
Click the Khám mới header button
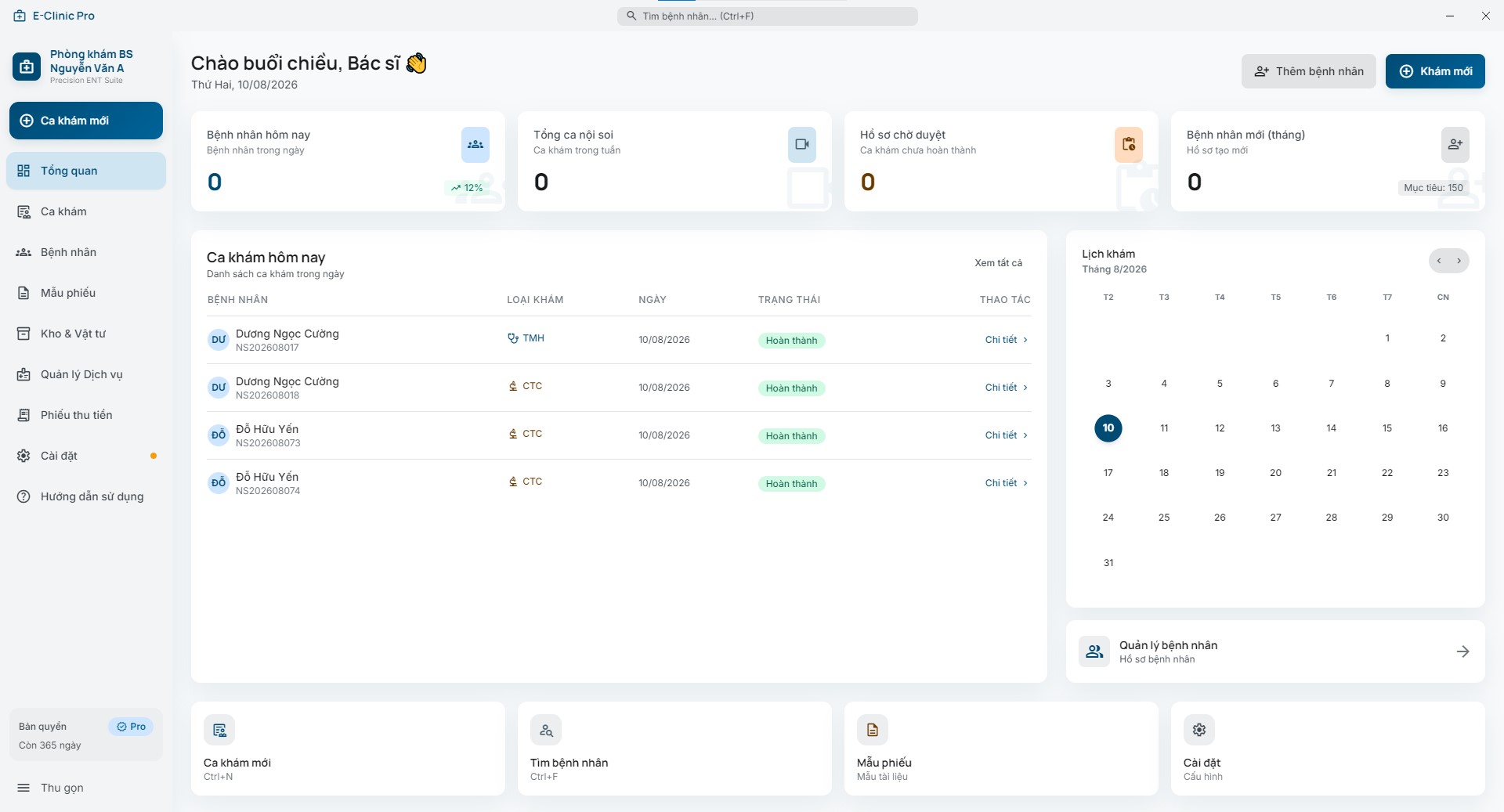pyautogui.click(x=1435, y=71)
